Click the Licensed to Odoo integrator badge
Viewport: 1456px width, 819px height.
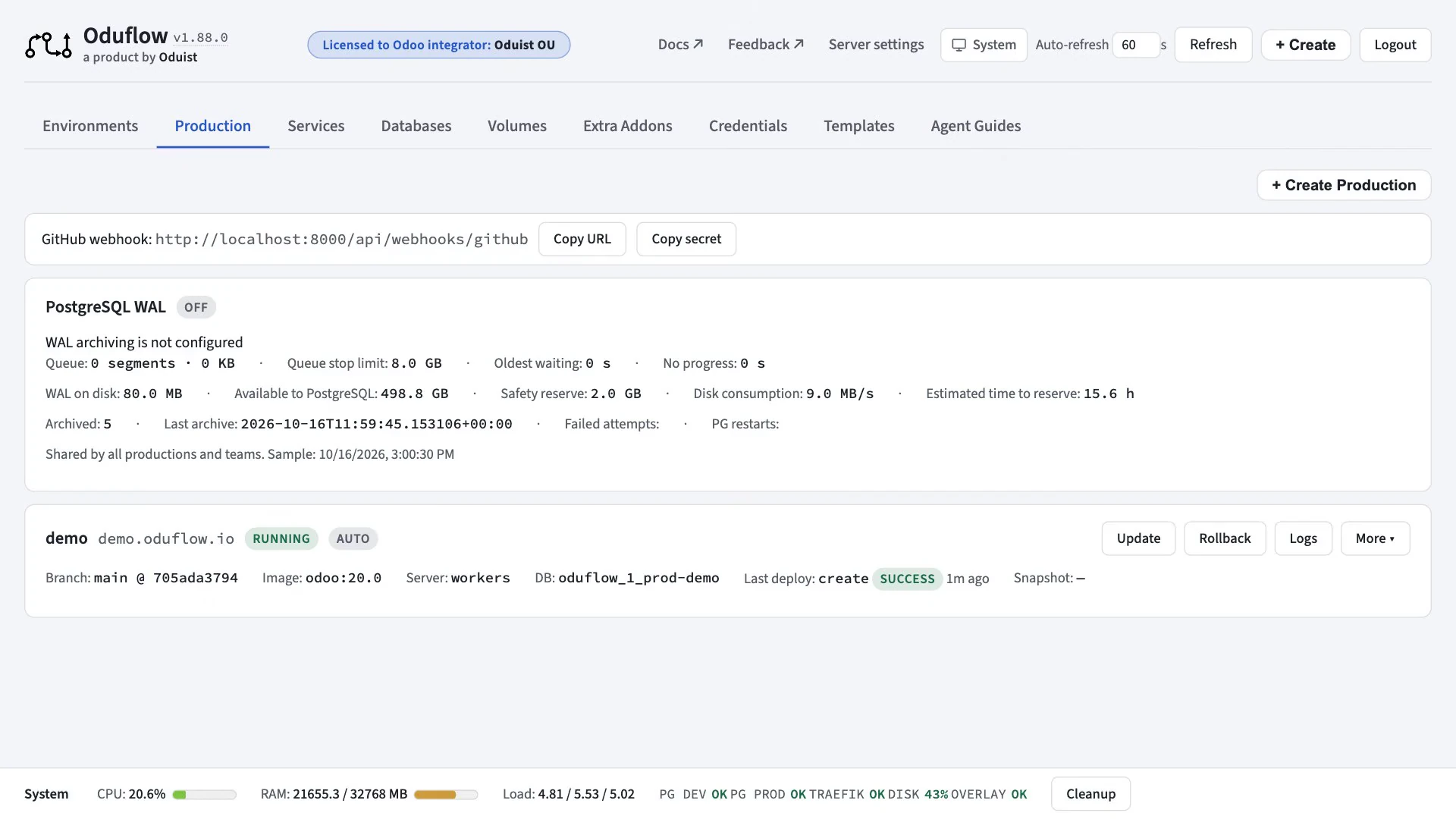coord(438,45)
